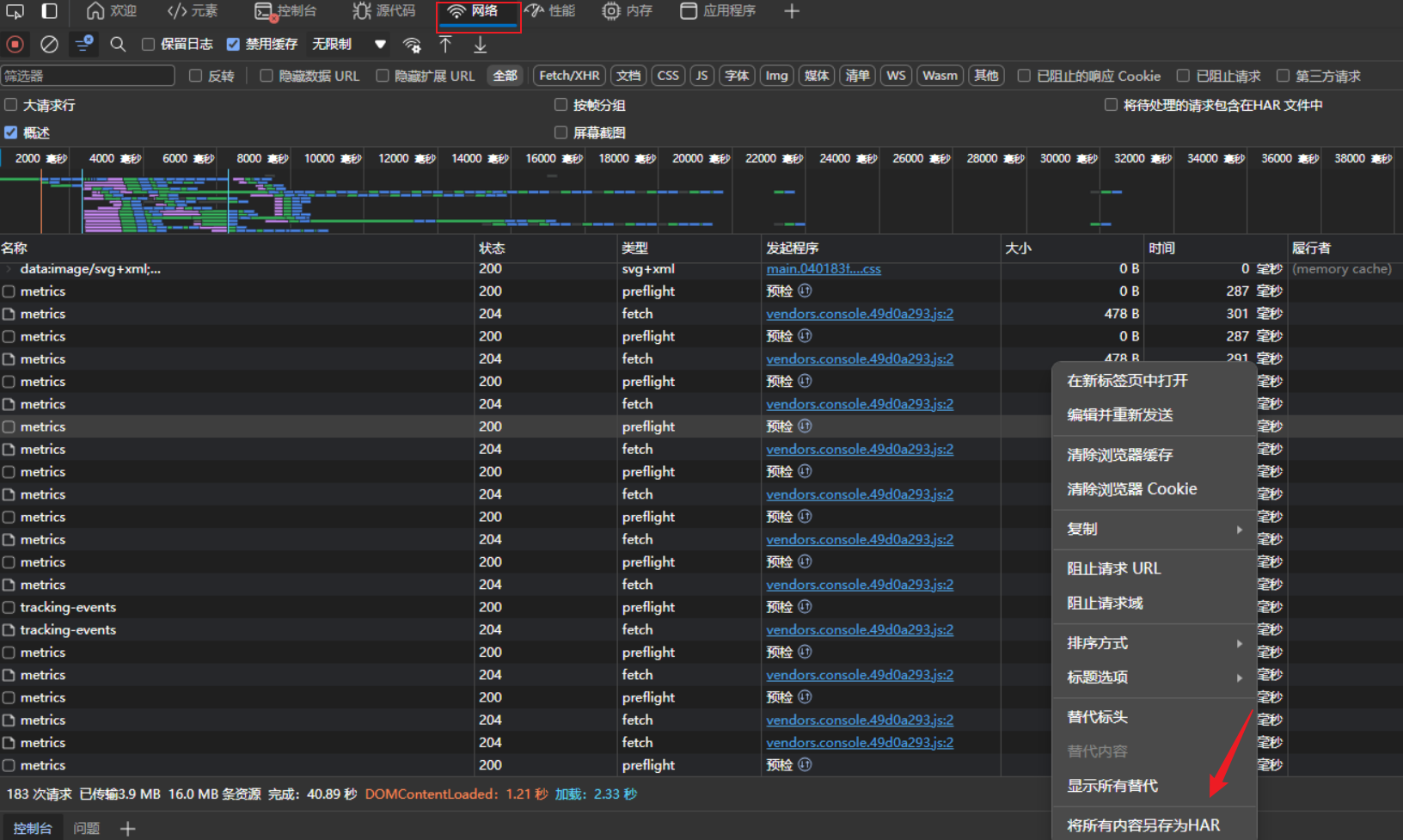Switch to the 控制台 console tab at top
This screenshot has width=1403, height=840.
tap(286, 11)
